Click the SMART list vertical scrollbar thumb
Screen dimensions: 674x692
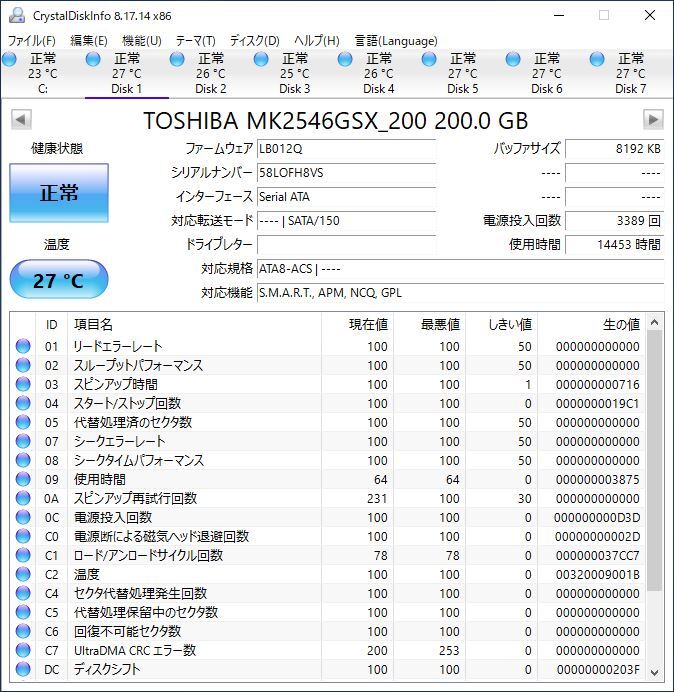[x=655, y=461]
